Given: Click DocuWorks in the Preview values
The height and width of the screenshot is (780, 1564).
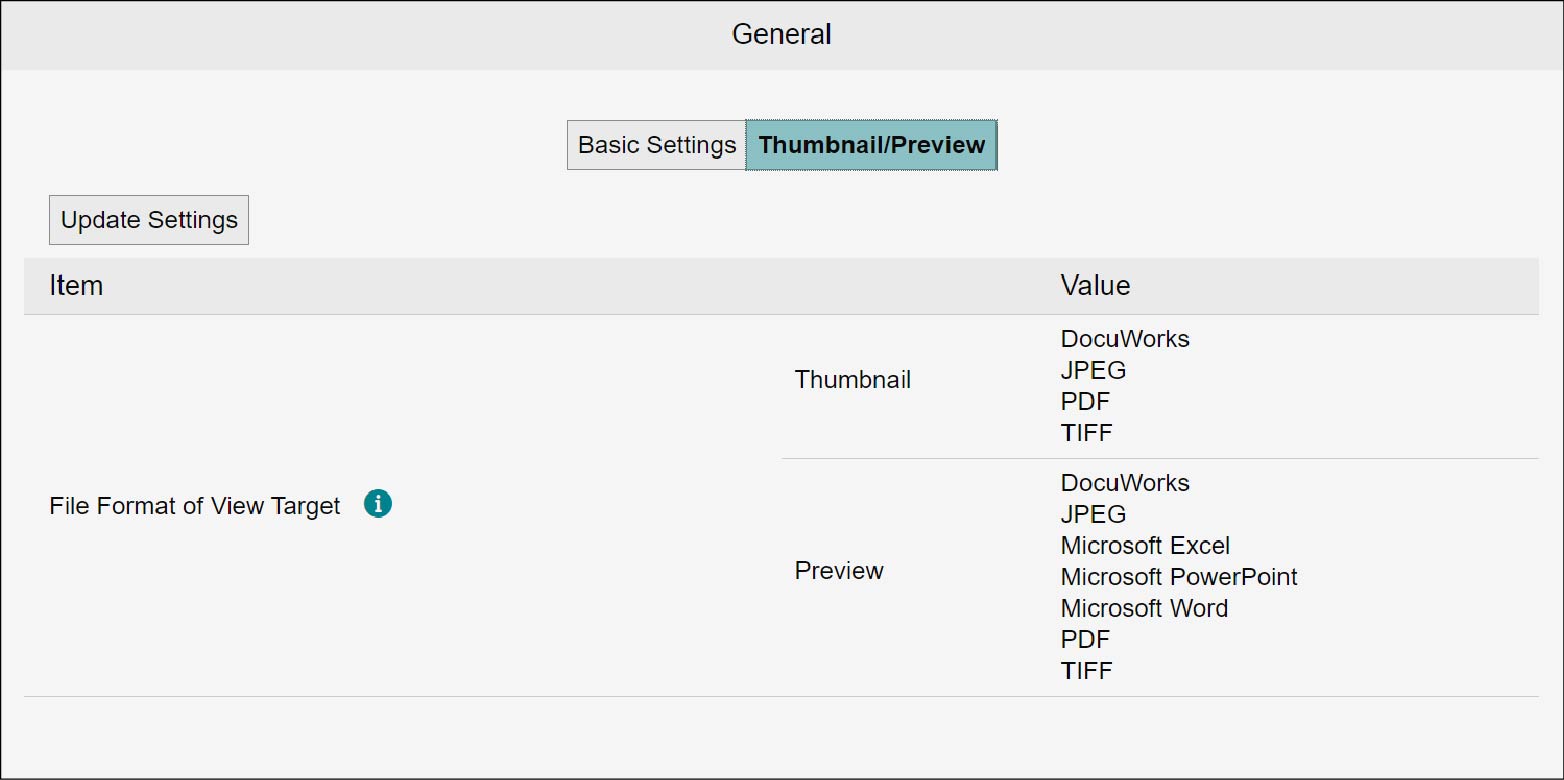Looking at the screenshot, I should pos(1125,483).
